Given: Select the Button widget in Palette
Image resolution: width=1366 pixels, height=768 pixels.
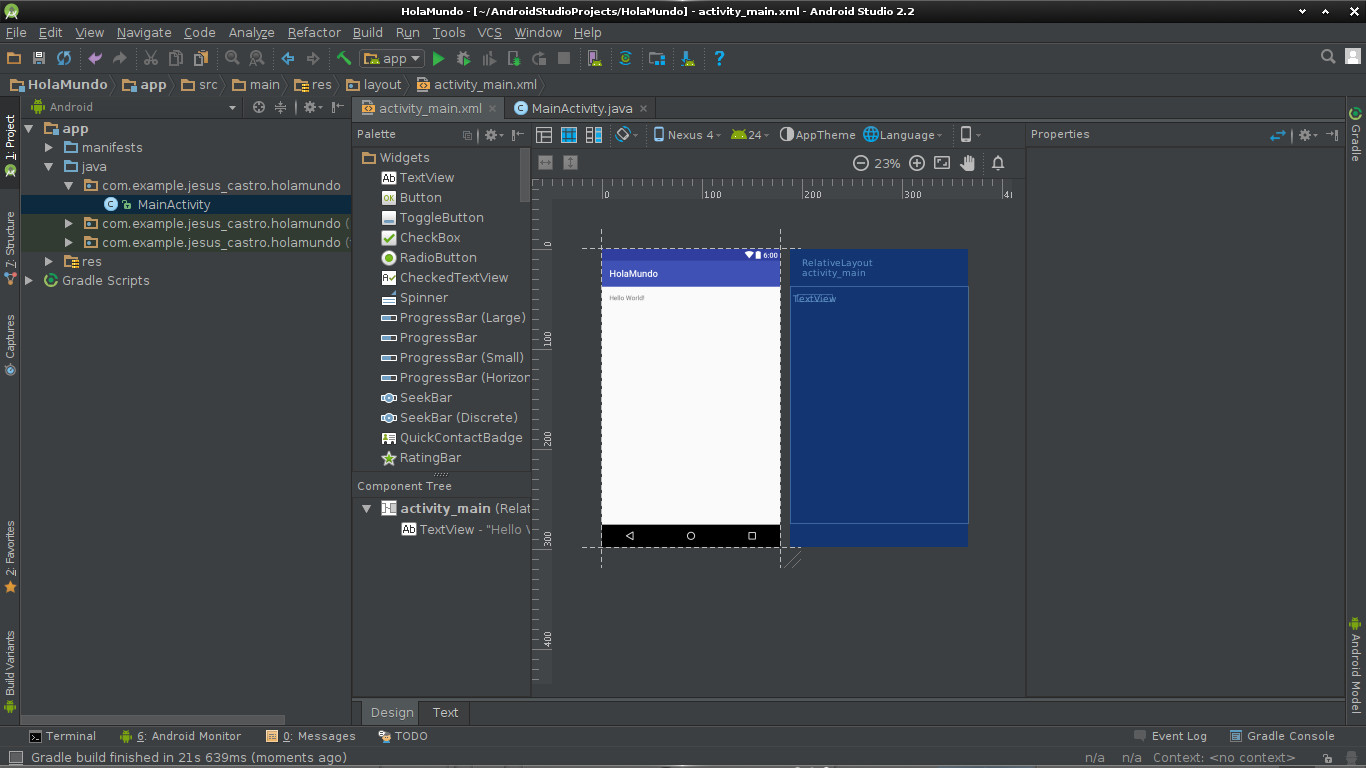Looking at the screenshot, I should pos(420,198).
